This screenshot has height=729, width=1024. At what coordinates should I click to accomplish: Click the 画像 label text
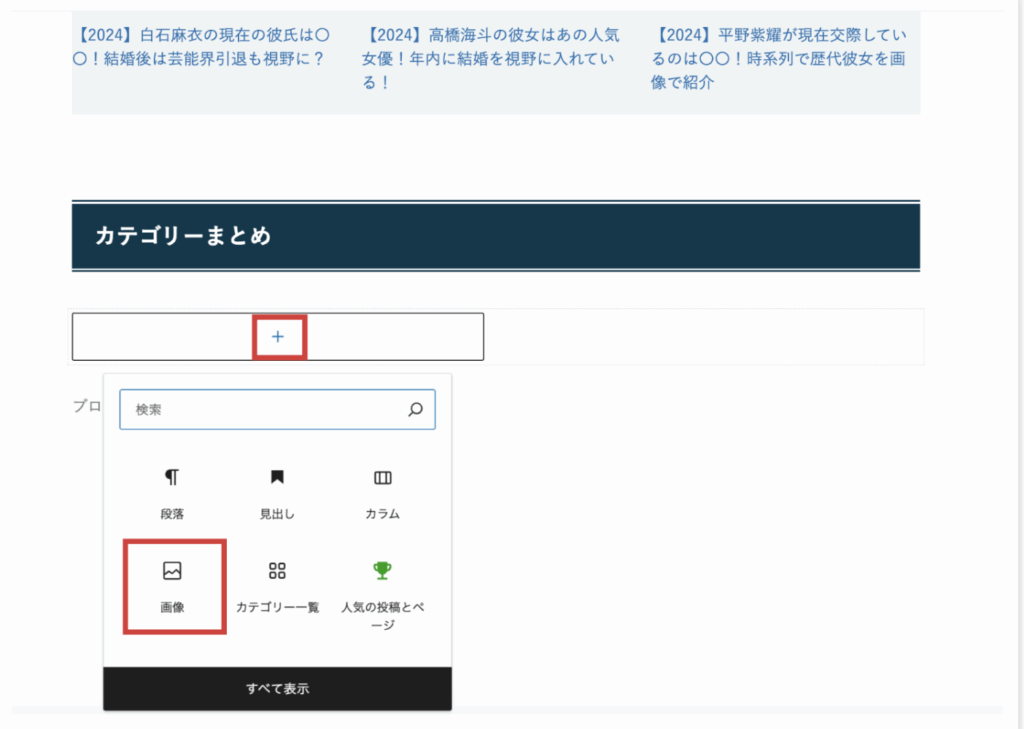pos(172,607)
